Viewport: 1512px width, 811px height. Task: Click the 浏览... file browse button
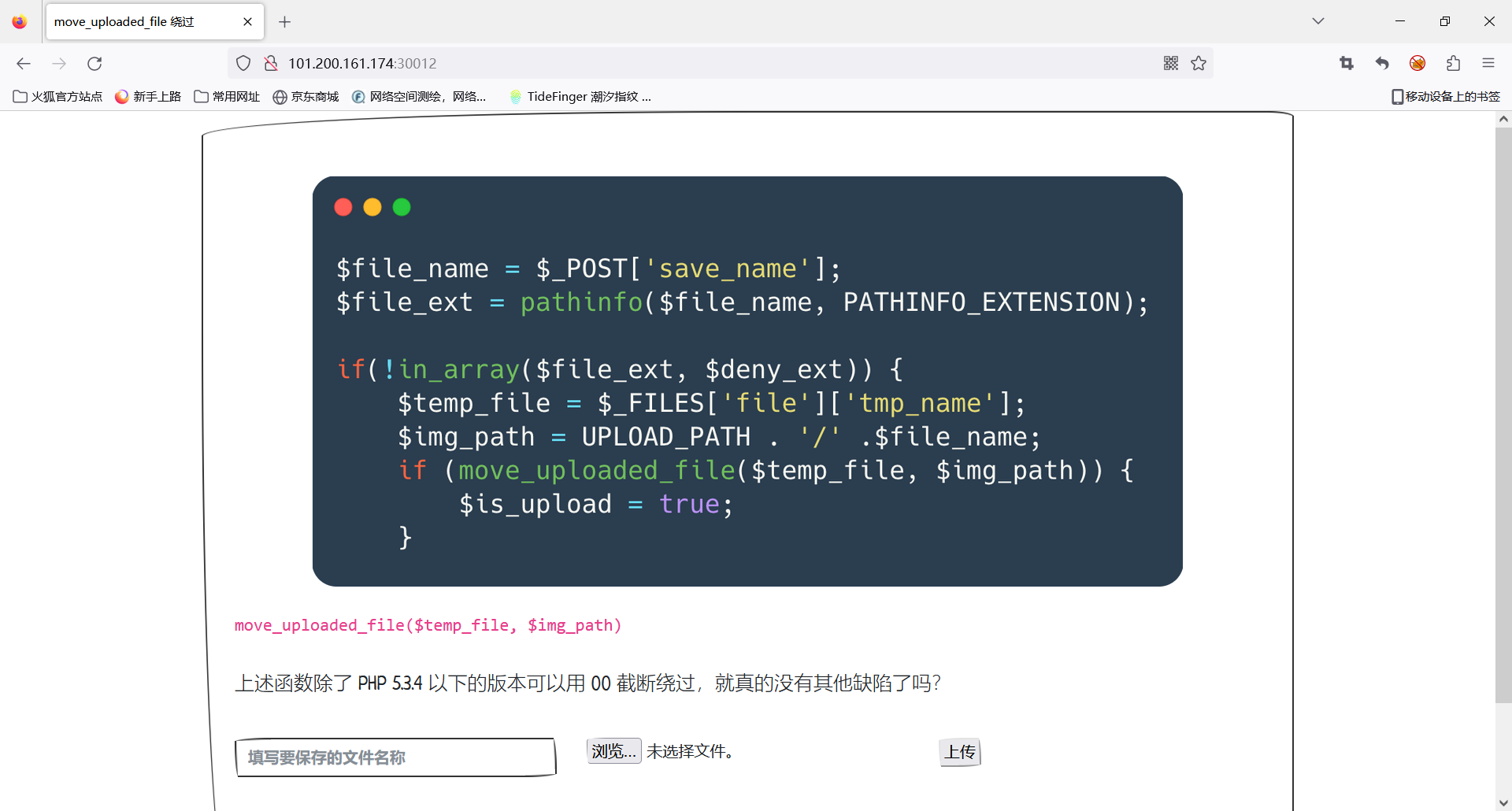(614, 751)
